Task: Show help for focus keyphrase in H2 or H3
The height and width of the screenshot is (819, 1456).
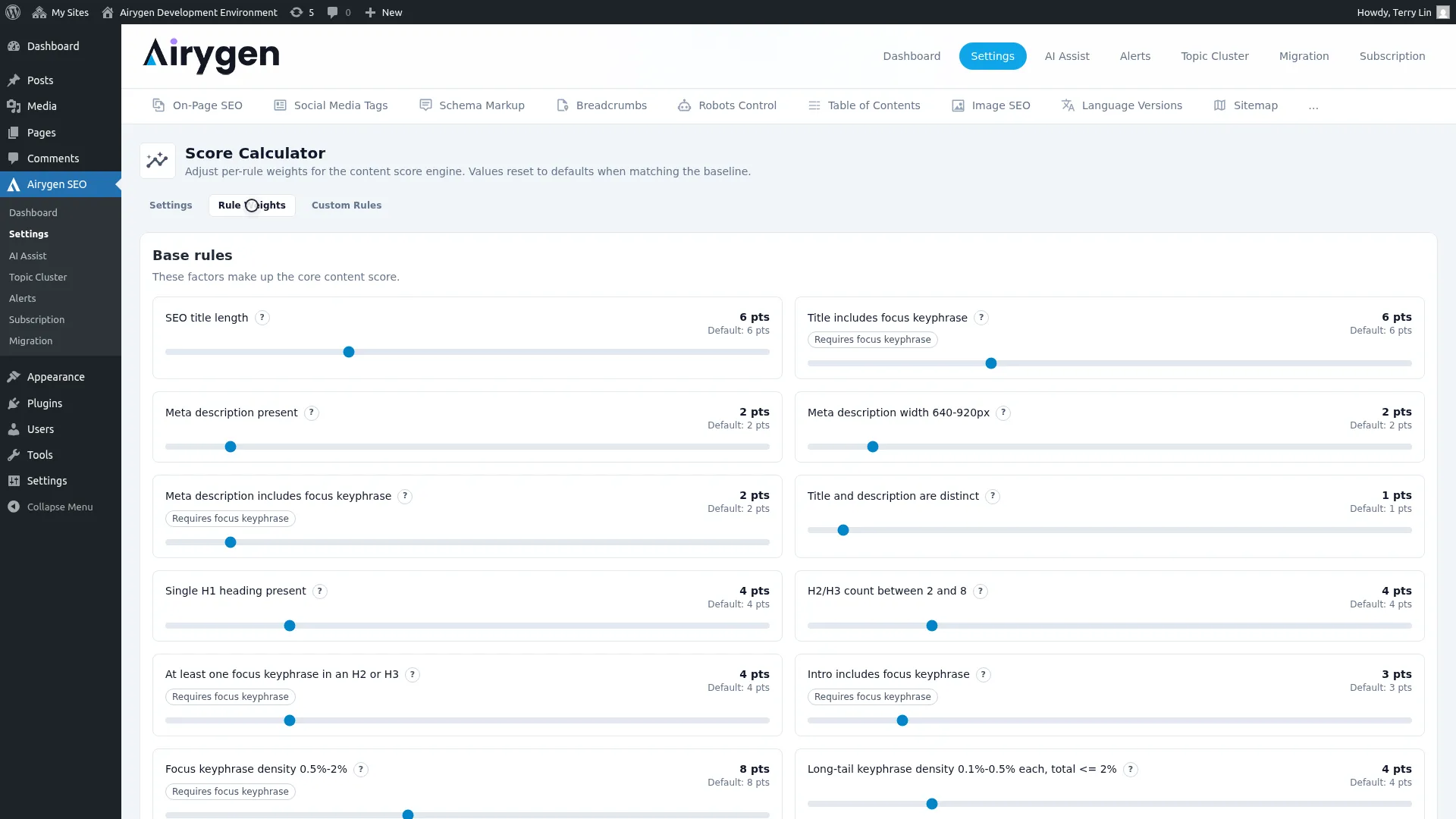Action: 413,674
